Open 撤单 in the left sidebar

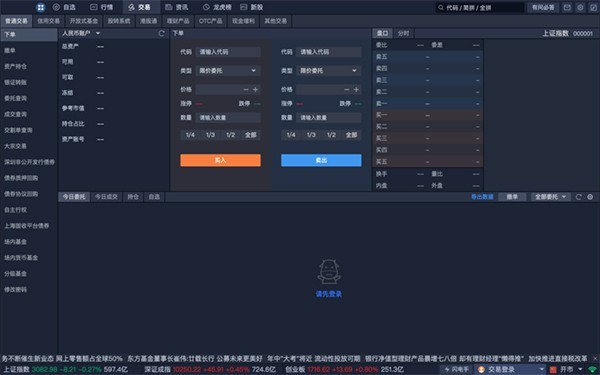10,51
